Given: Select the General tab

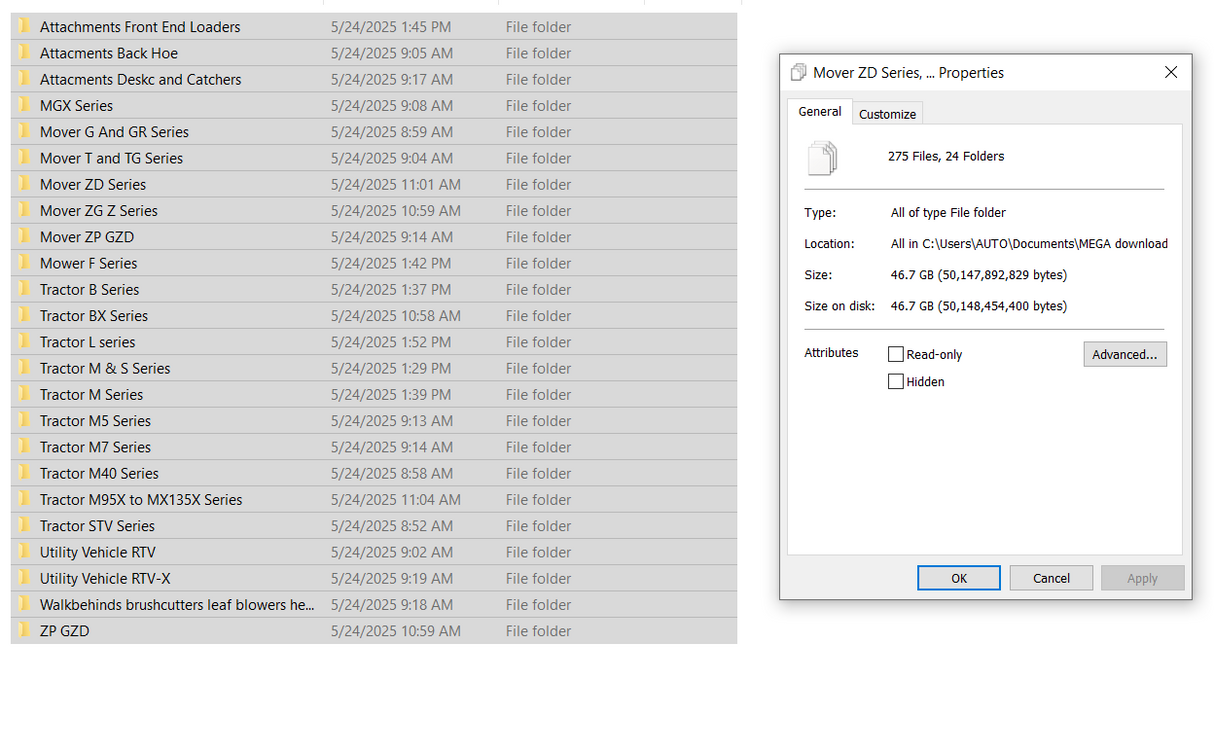Looking at the screenshot, I should pyautogui.click(x=819, y=112).
